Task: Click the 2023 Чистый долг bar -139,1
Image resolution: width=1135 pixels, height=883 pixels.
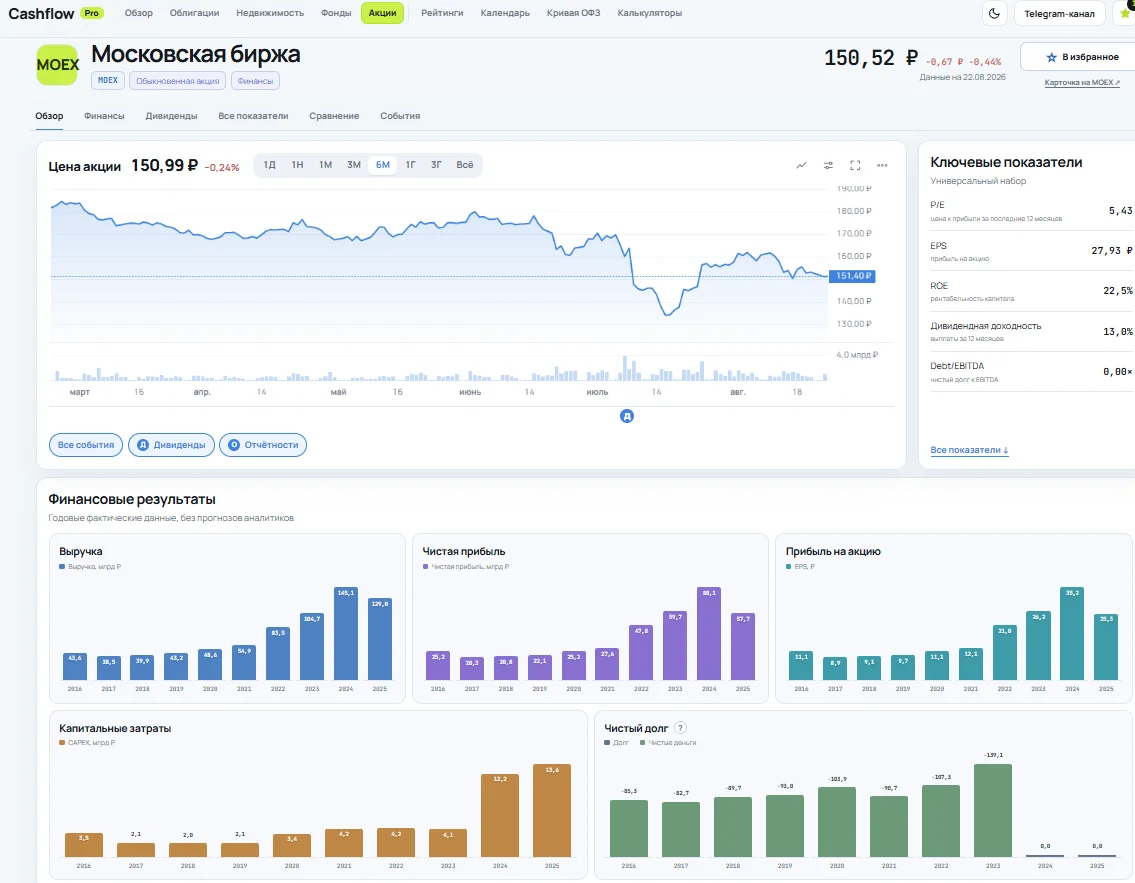Action: tap(993, 811)
